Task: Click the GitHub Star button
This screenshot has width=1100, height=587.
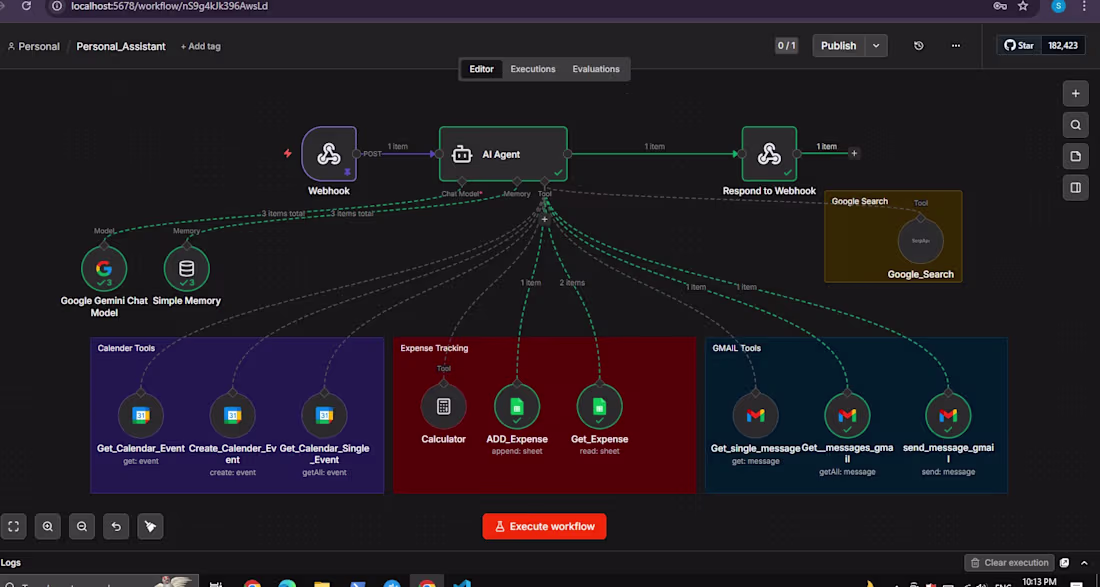Action: [1019, 46]
